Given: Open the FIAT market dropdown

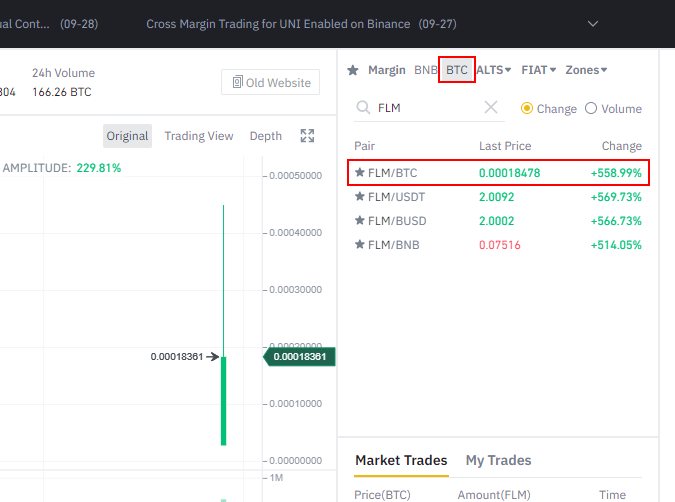Looking at the screenshot, I should pyautogui.click(x=539, y=70).
